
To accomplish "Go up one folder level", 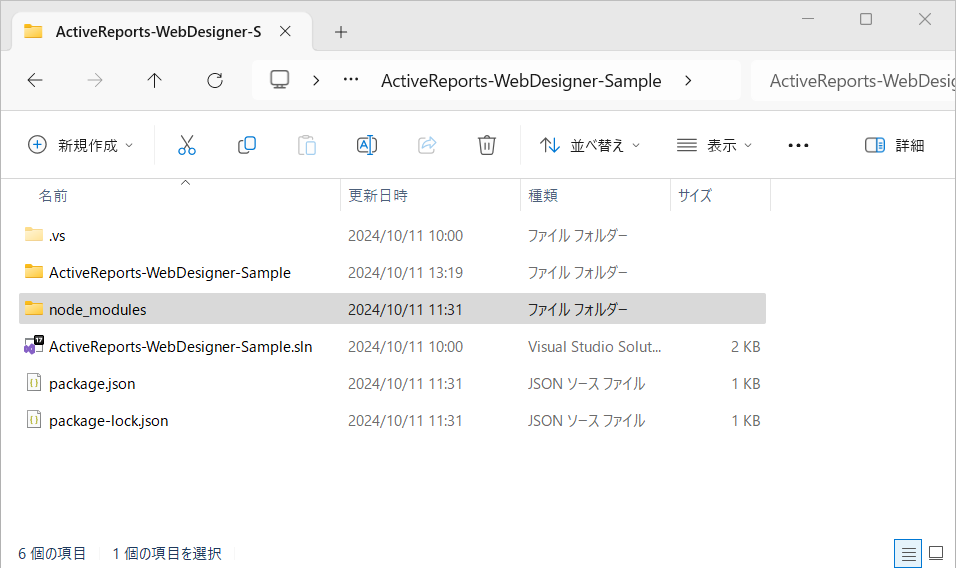I will coord(154,80).
